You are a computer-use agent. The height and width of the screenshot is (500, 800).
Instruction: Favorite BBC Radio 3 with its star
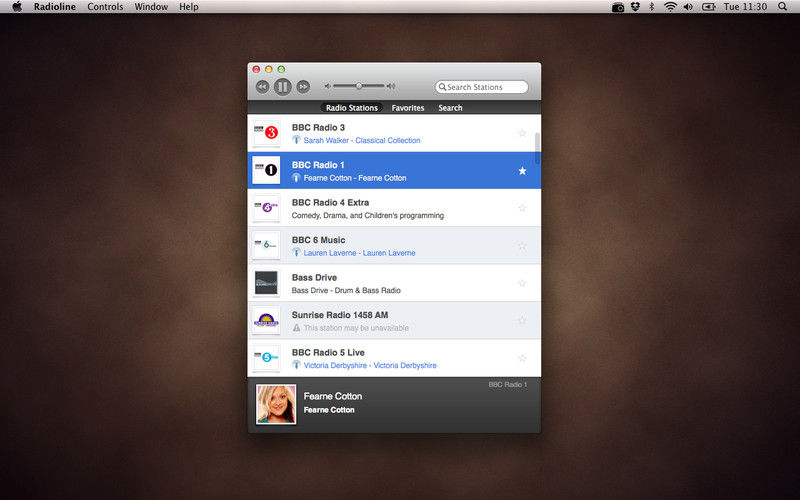[522, 133]
